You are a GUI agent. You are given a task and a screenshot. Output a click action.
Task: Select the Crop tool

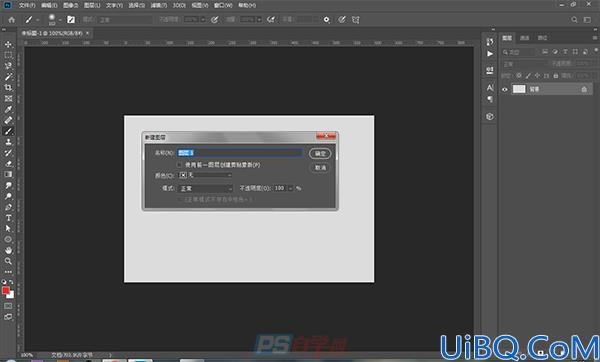(8, 88)
